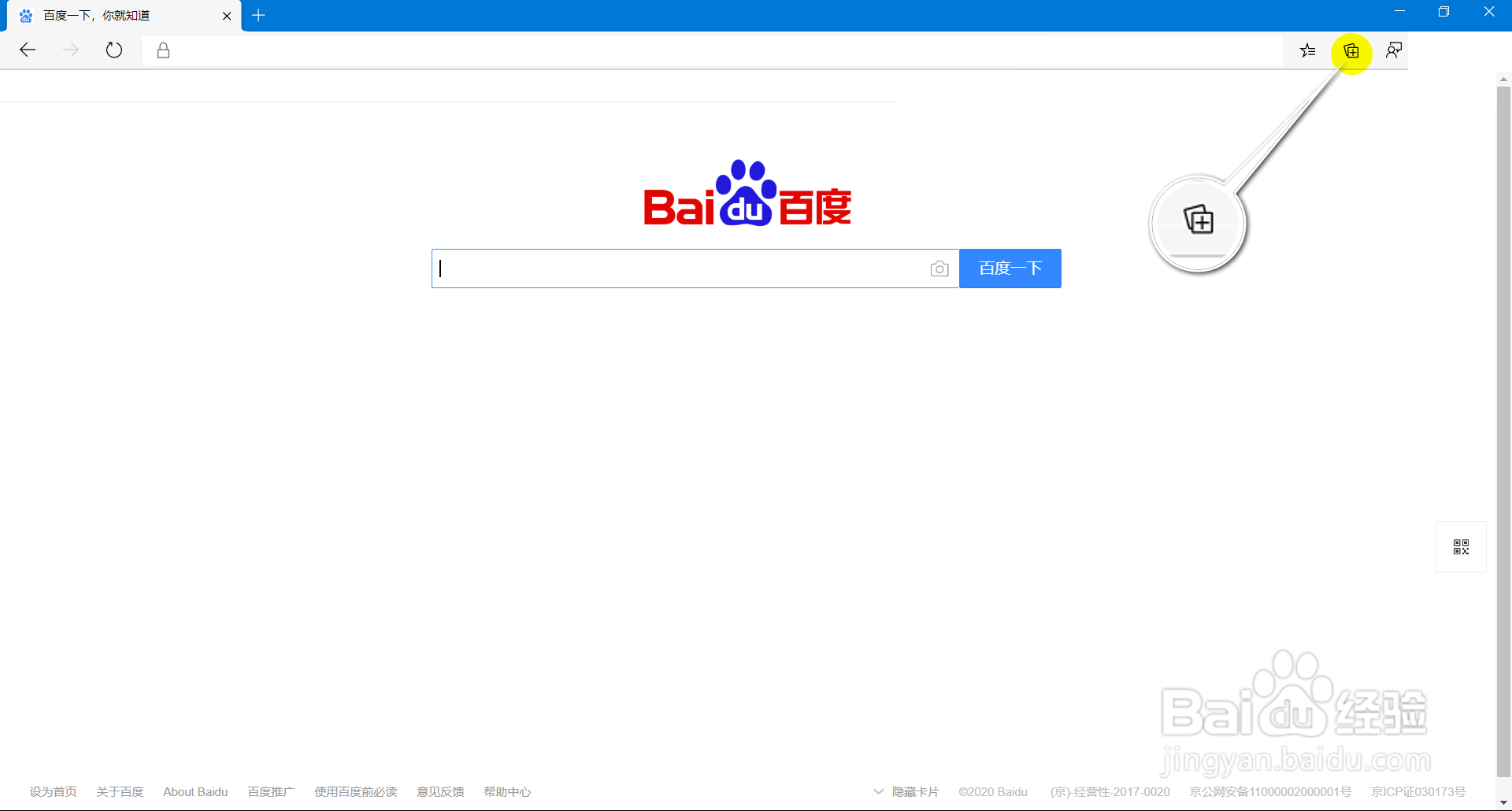
Task: Click the 百度一下 search button
Action: (x=1010, y=268)
